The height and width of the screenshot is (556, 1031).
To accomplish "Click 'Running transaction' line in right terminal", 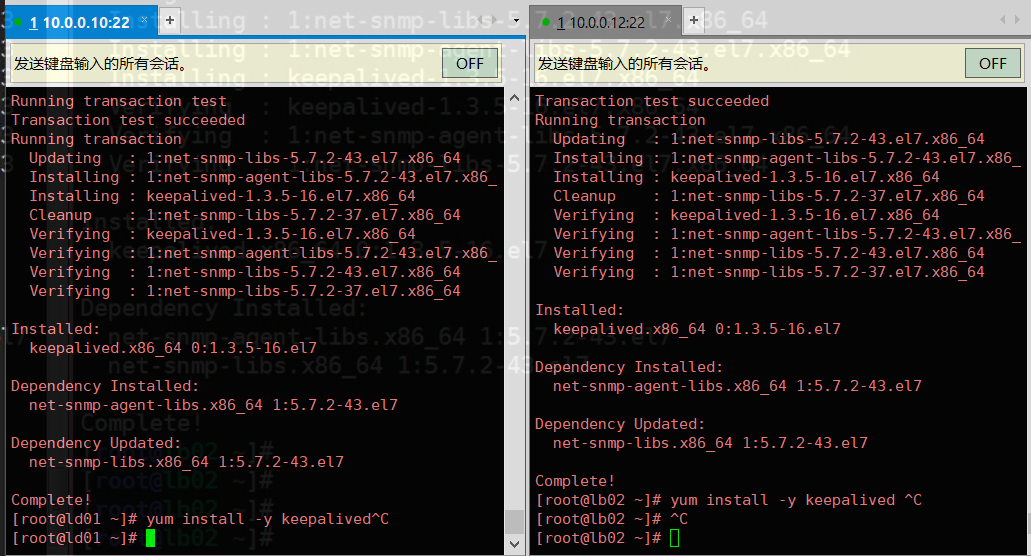I will 620,120.
